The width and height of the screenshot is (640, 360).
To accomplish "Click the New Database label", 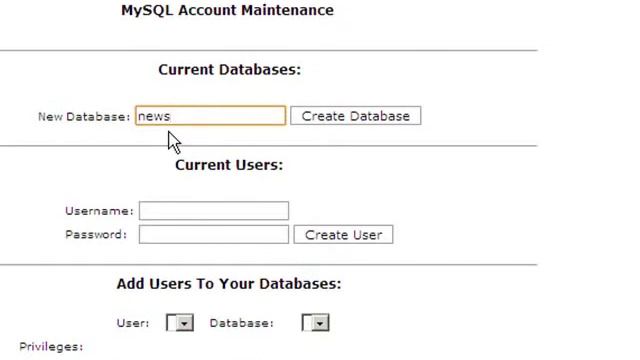I will click(84, 117).
